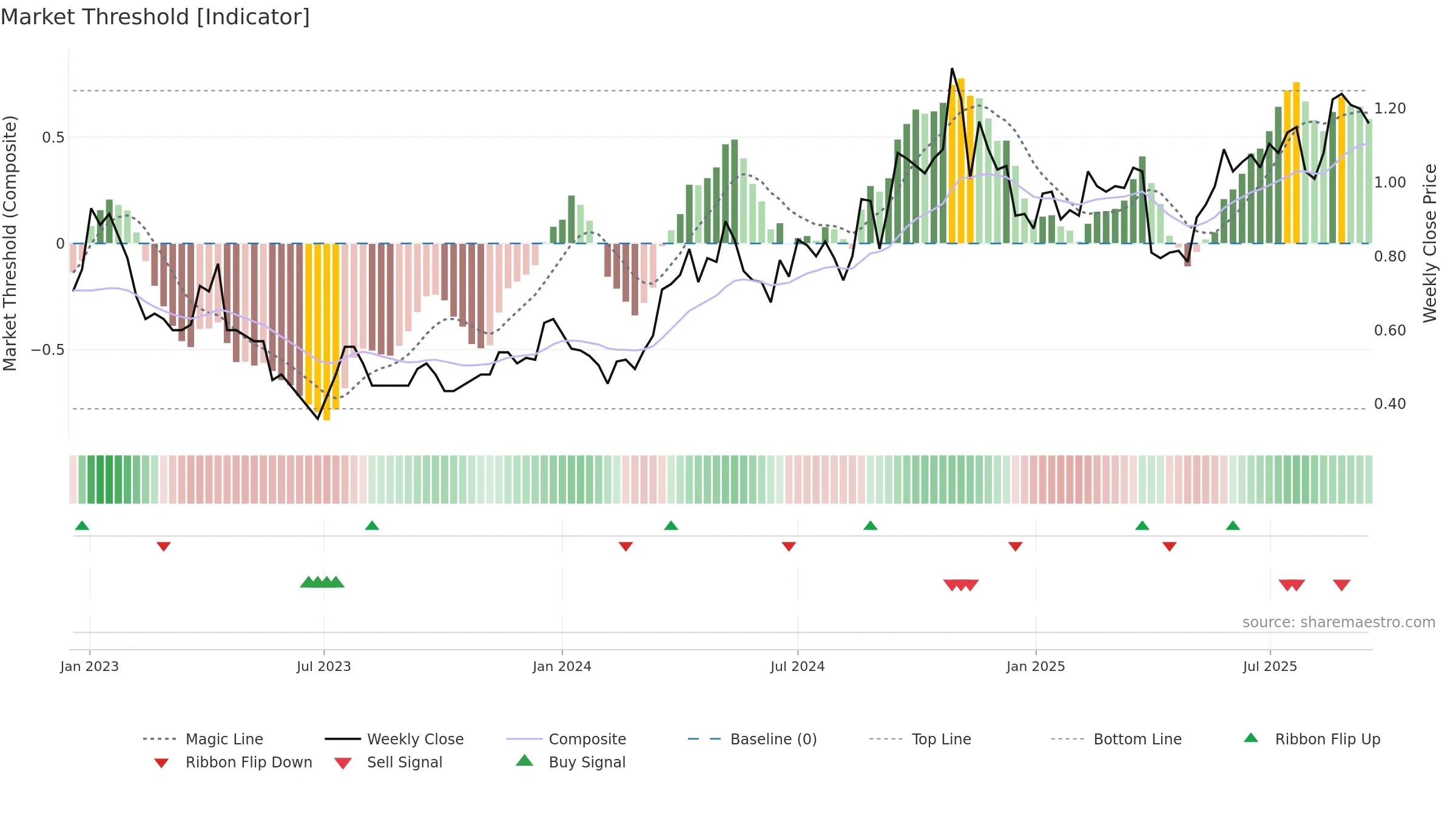Toggle the Baseline (0) legend entry
Viewport: 1456px width, 819px height.
coord(752,739)
